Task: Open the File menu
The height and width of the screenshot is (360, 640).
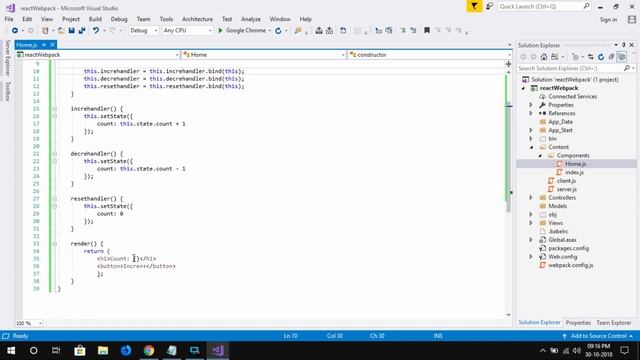Action: [x=9, y=19]
